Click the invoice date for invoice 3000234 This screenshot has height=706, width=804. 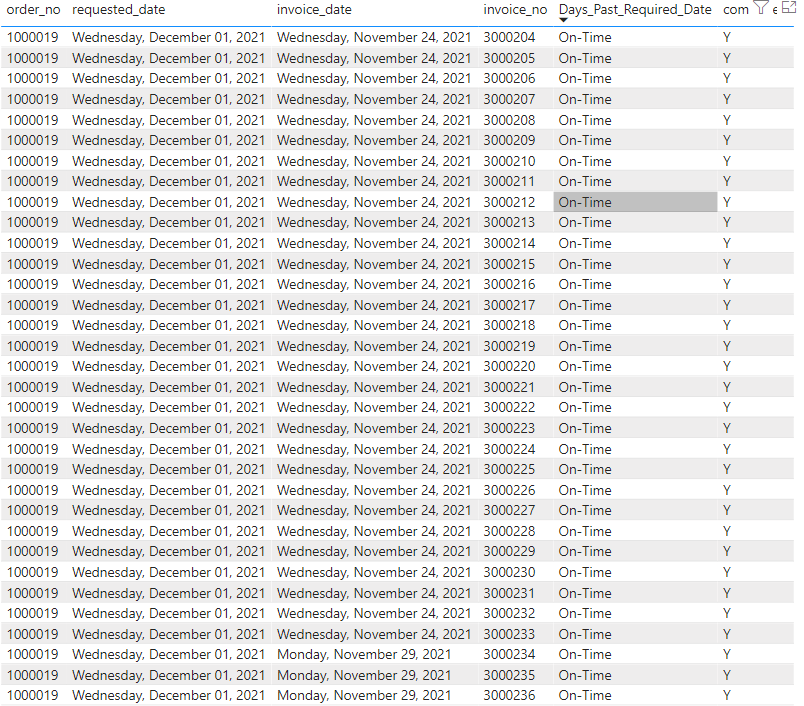(364, 655)
